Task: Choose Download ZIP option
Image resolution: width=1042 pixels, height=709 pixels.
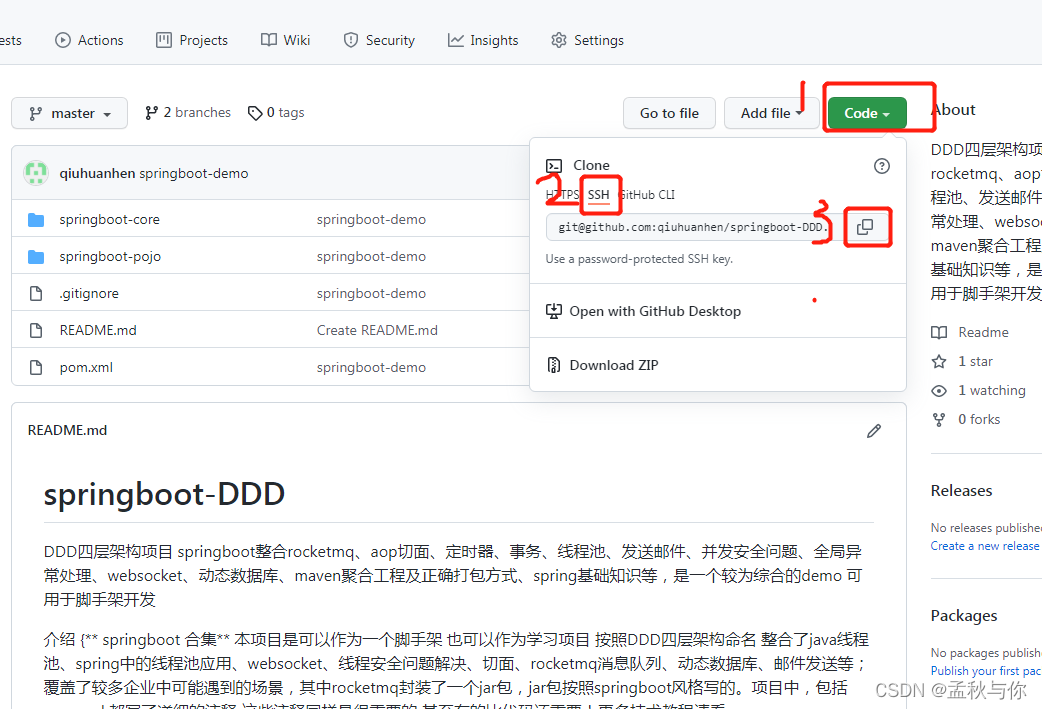Action: [613, 365]
